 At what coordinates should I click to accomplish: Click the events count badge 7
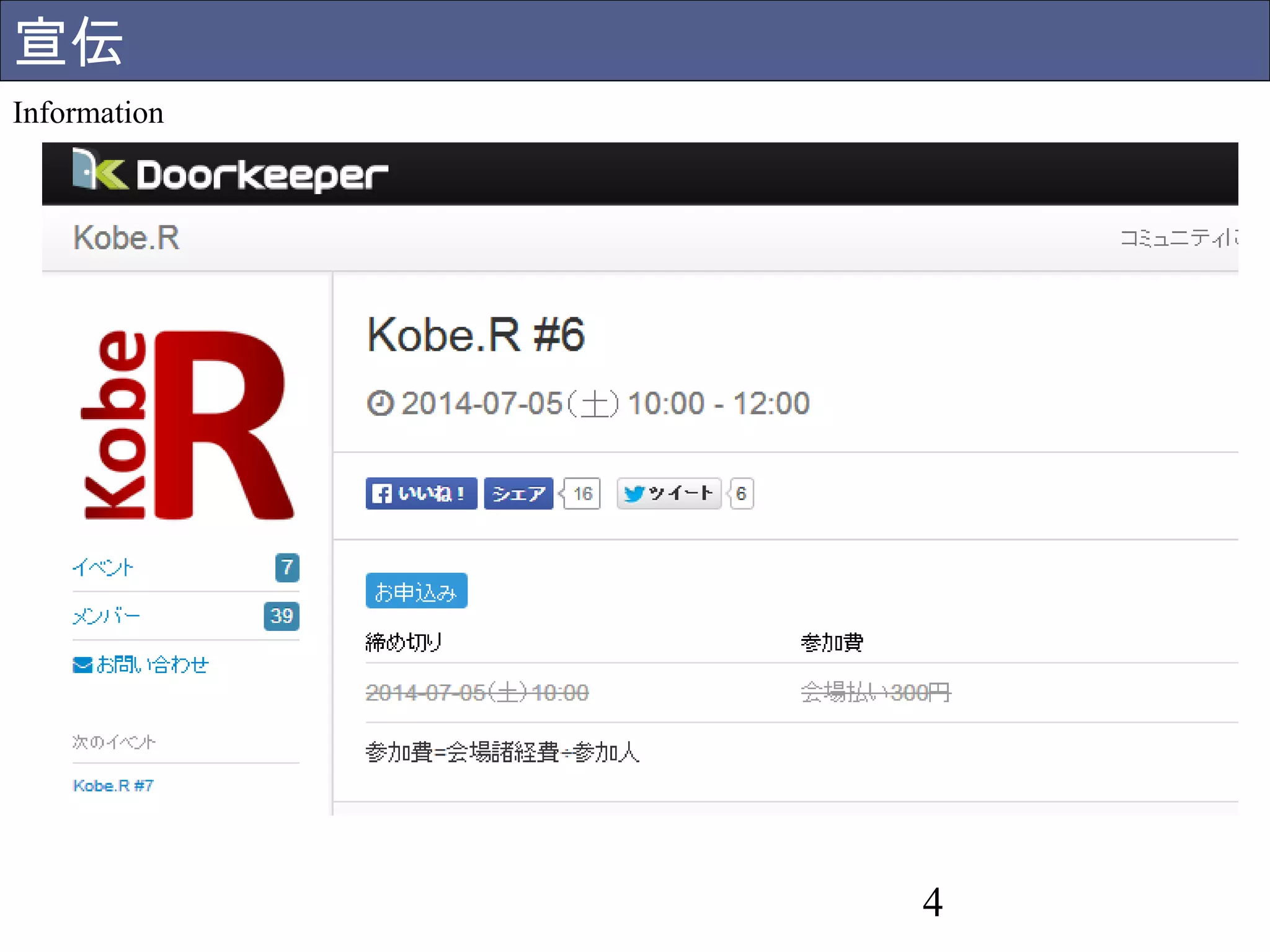tap(286, 567)
